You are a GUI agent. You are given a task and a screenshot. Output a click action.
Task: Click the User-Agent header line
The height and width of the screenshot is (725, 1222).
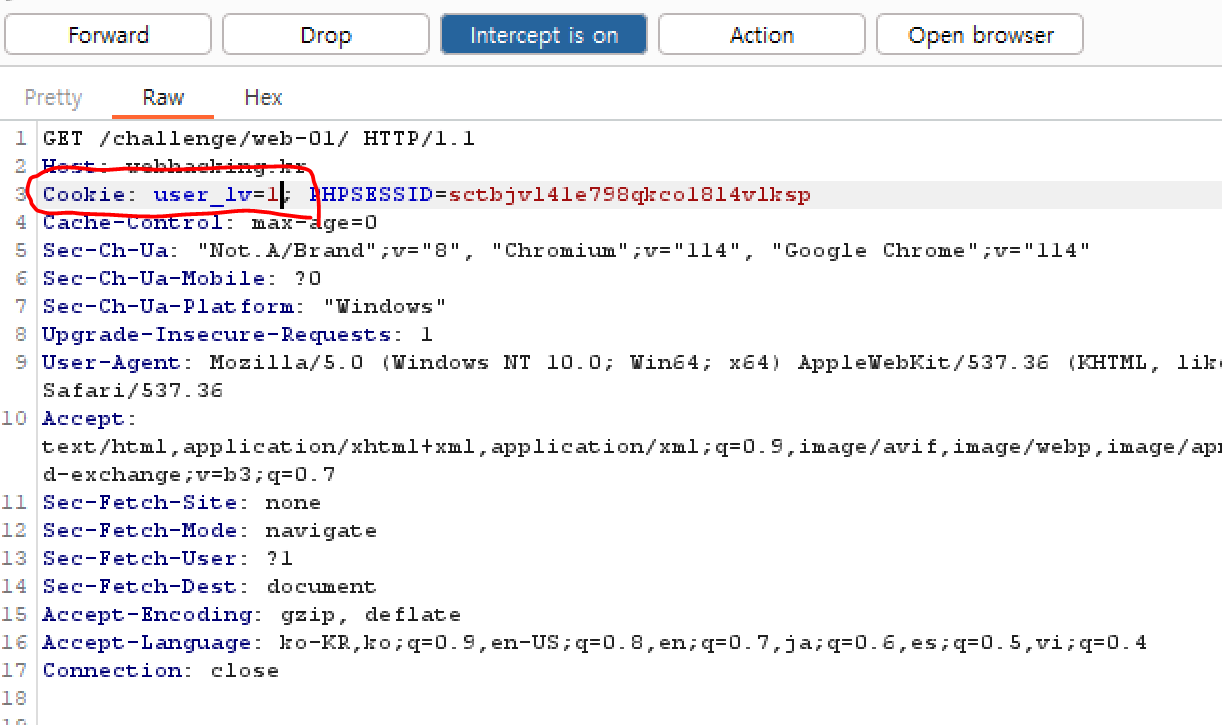[632, 362]
